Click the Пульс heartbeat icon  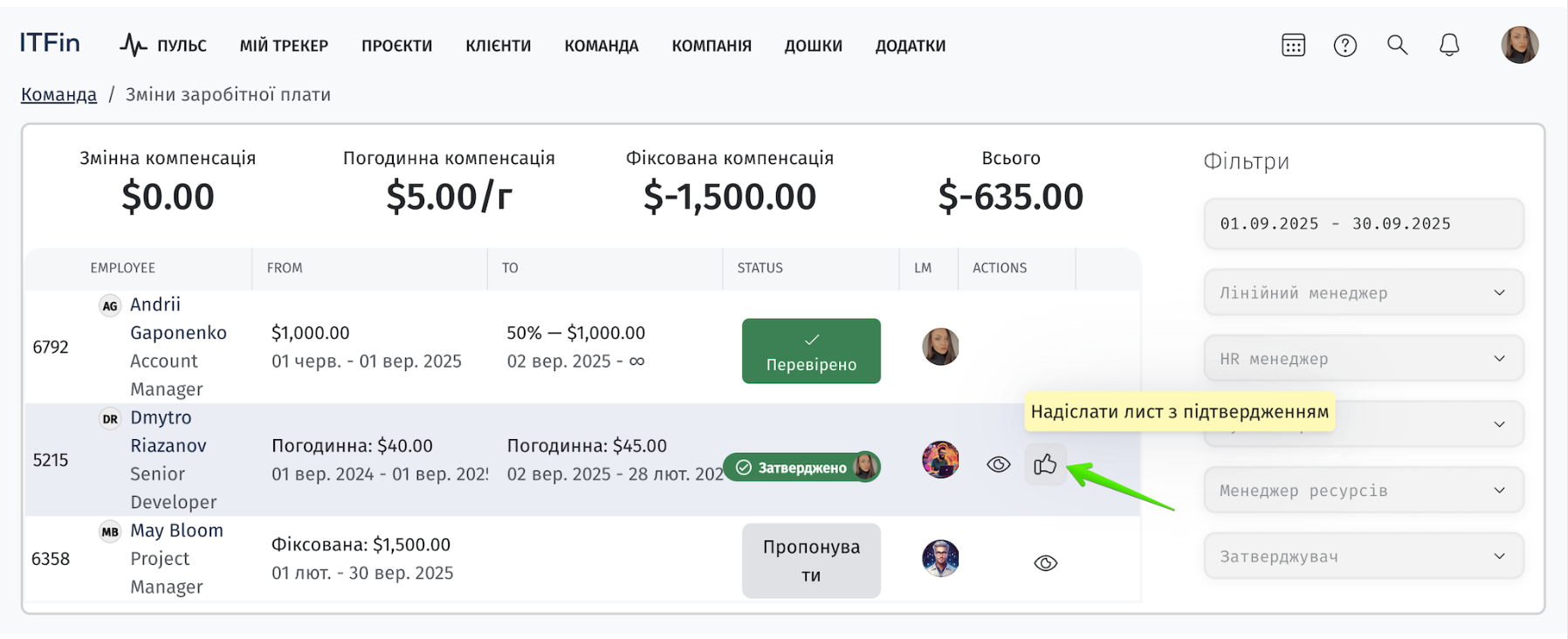point(134,45)
